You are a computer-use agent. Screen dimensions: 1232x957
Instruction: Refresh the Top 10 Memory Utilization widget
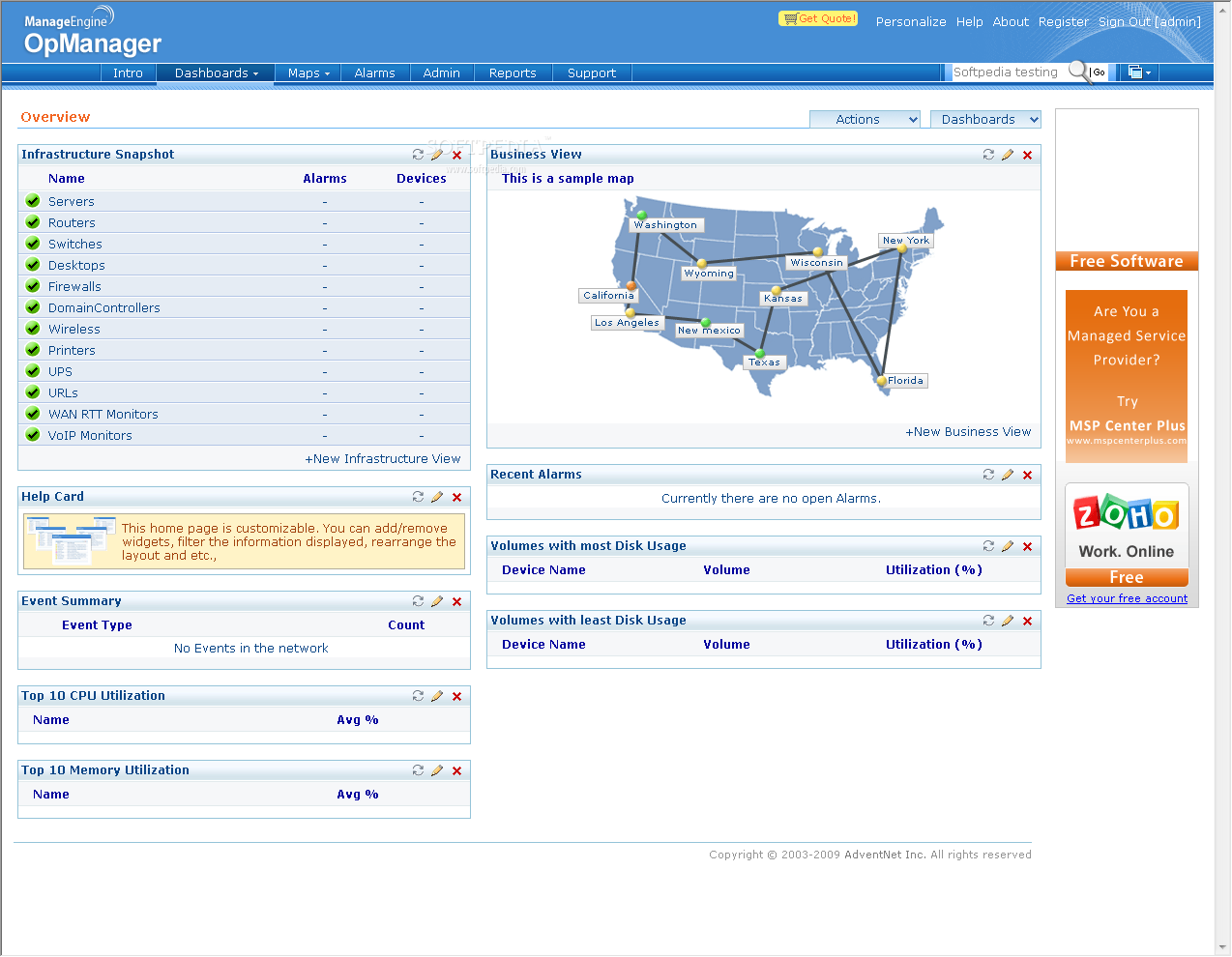tap(418, 770)
